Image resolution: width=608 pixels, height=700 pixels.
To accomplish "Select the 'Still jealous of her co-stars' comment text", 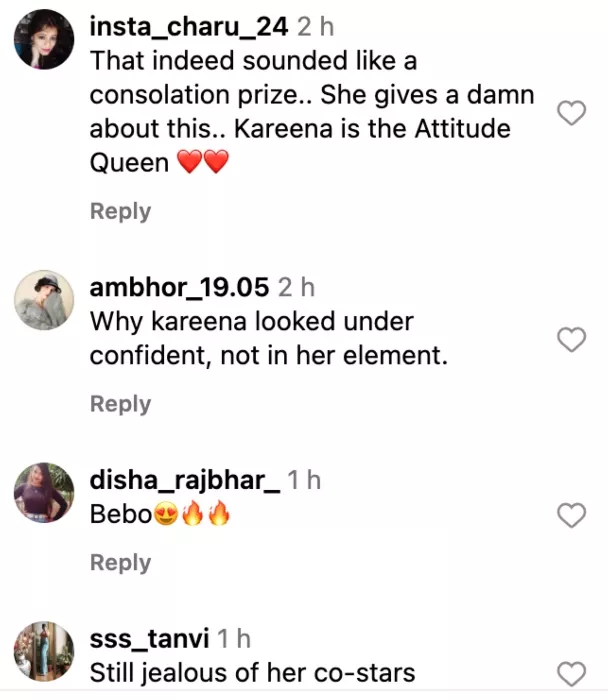I will [x=252, y=672].
